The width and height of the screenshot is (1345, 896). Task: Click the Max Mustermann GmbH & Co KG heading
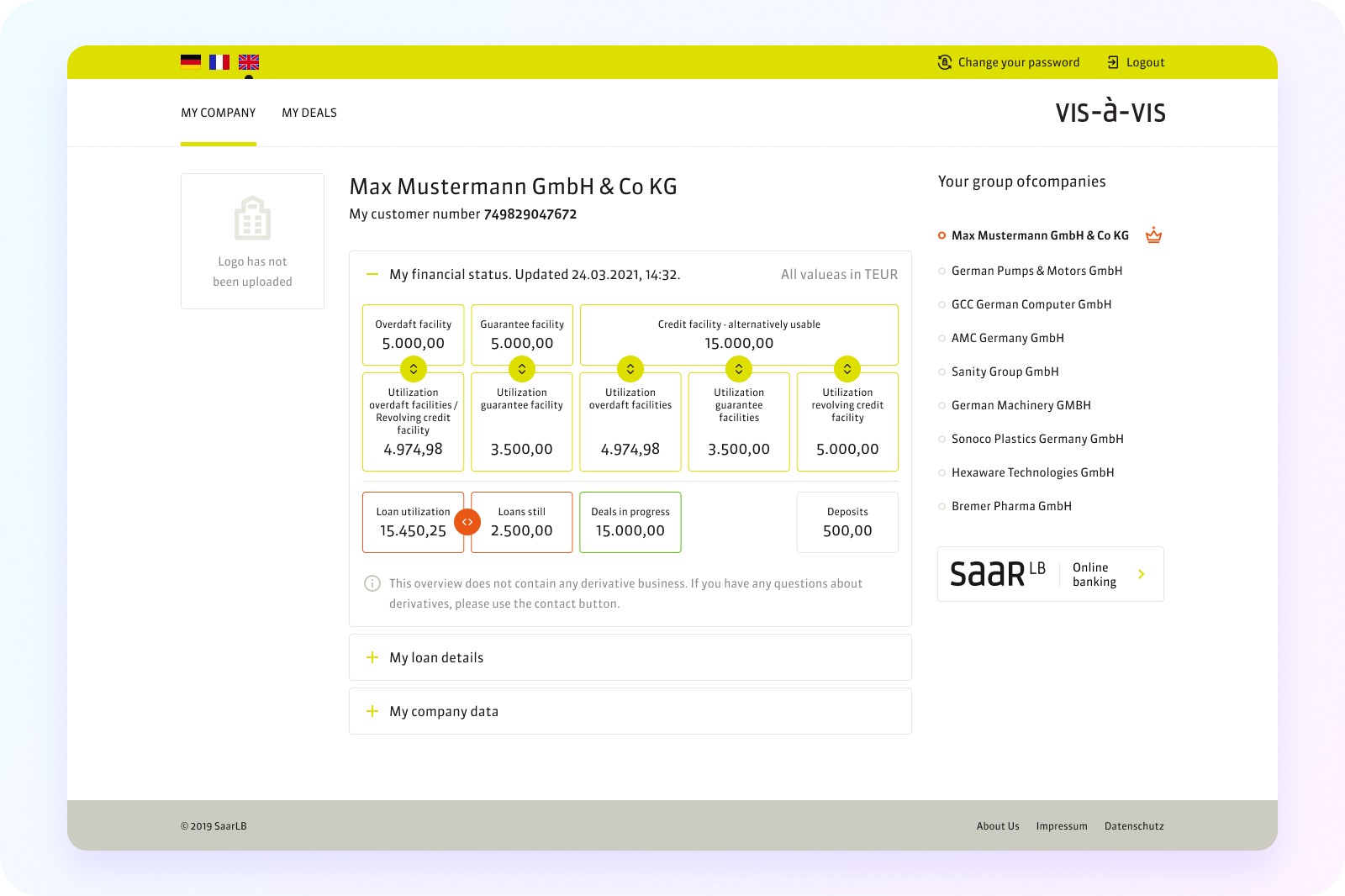513,187
